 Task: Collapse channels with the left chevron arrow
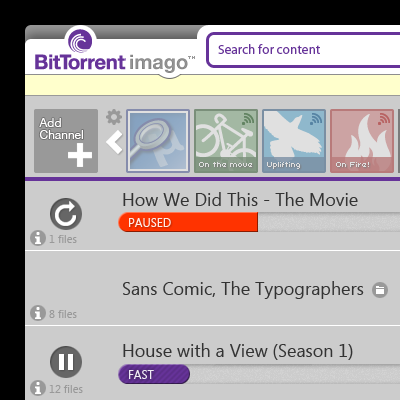click(114, 142)
